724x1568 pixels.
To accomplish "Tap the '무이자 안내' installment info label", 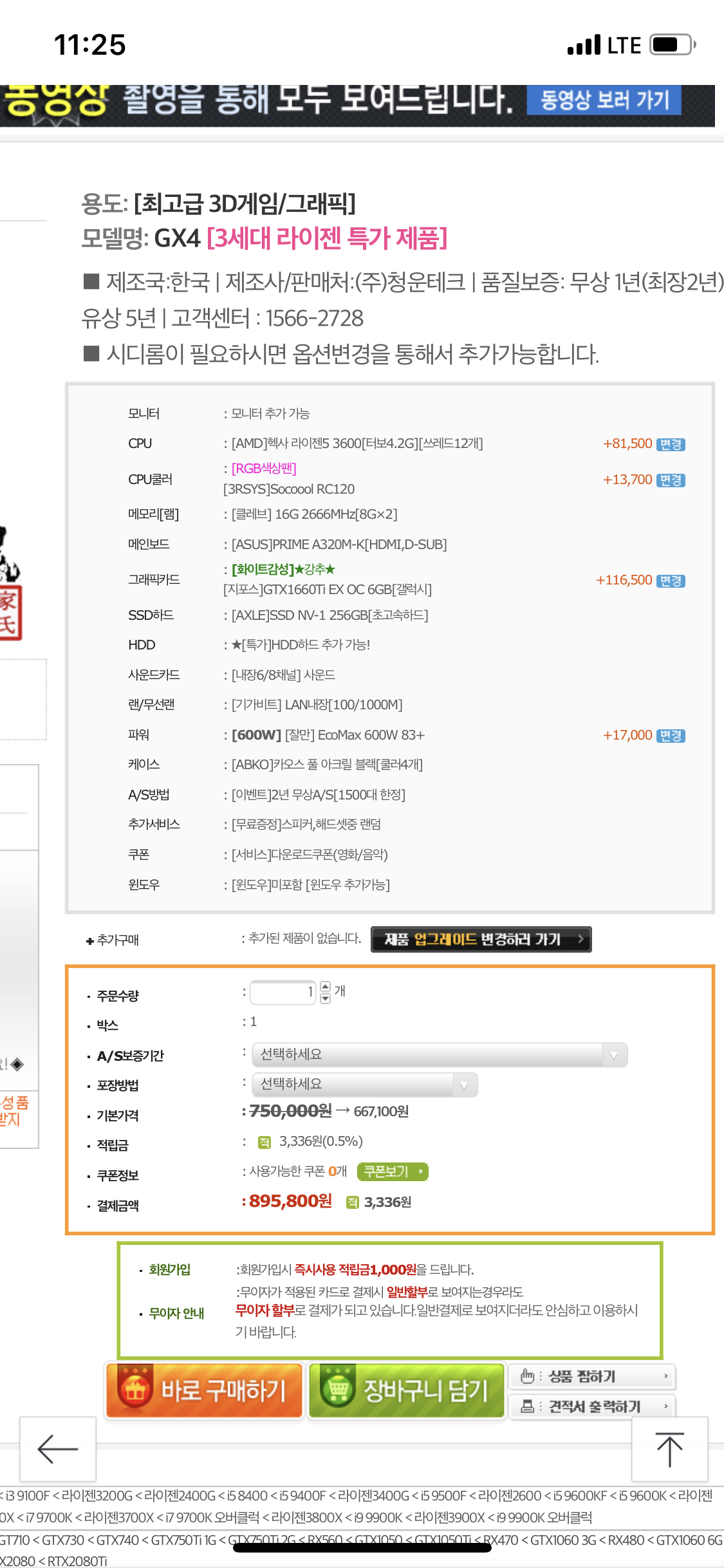I will (176, 1313).
